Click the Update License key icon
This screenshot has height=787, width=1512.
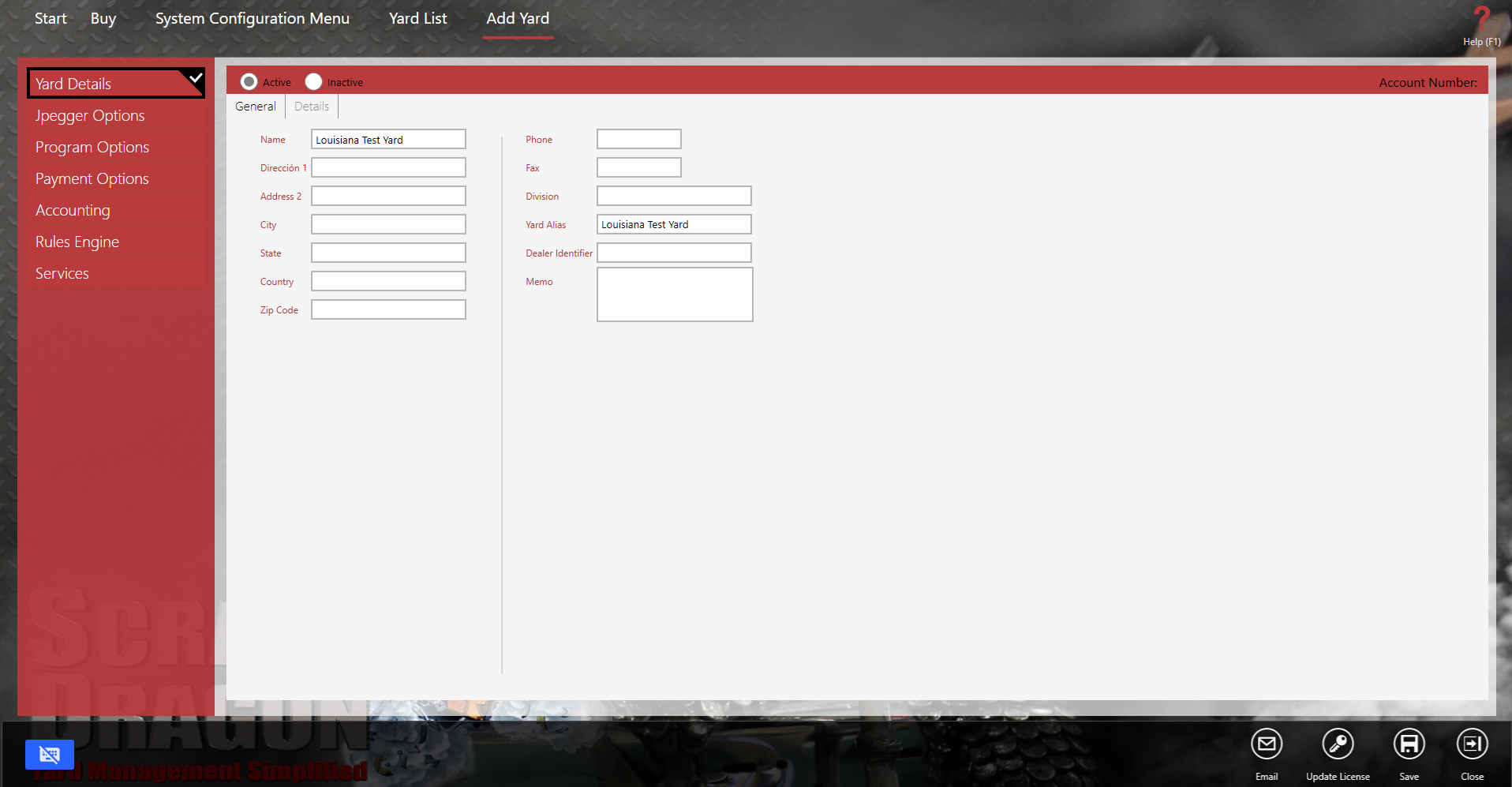click(x=1338, y=744)
